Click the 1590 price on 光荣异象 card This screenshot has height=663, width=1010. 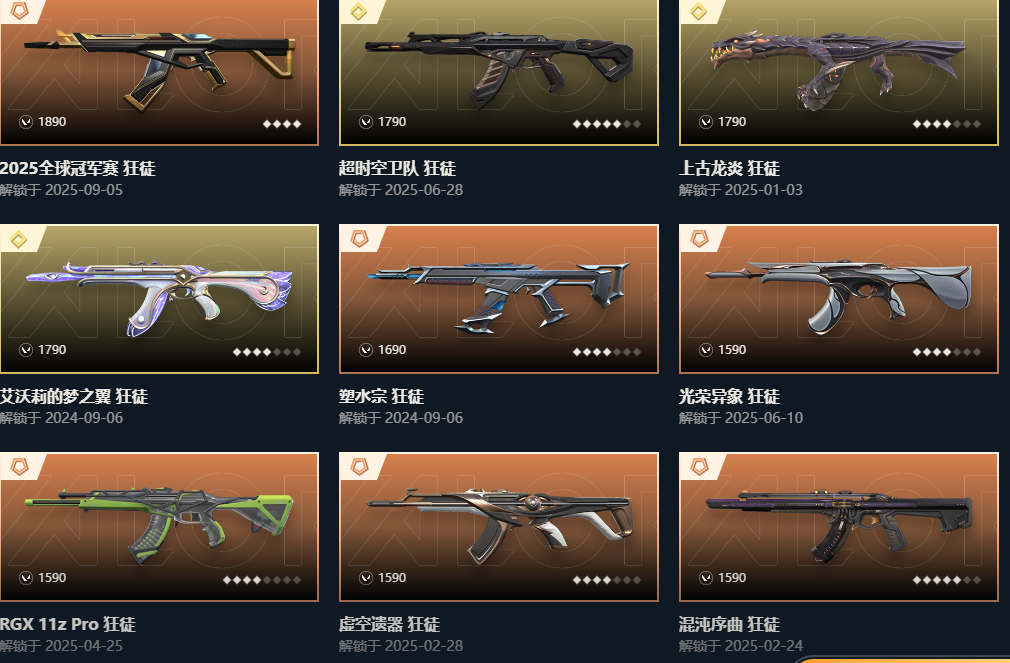click(732, 350)
